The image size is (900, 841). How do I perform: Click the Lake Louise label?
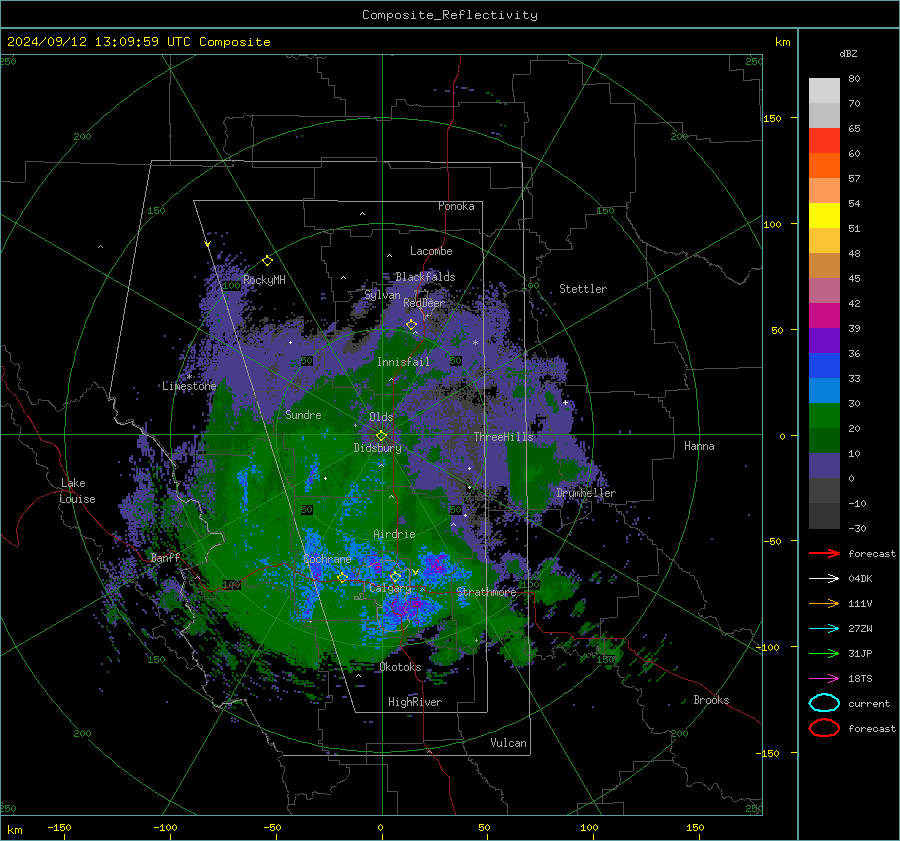coord(77,491)
